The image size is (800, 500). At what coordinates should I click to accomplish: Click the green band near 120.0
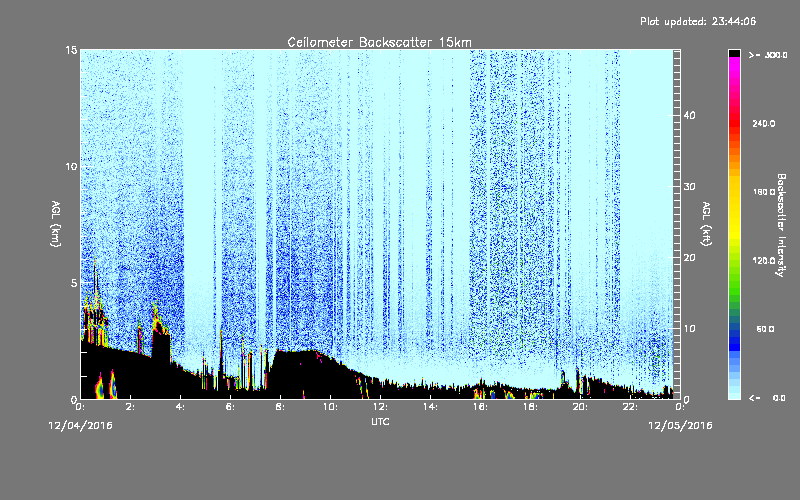pyautogui.click(x=734, y=263)
